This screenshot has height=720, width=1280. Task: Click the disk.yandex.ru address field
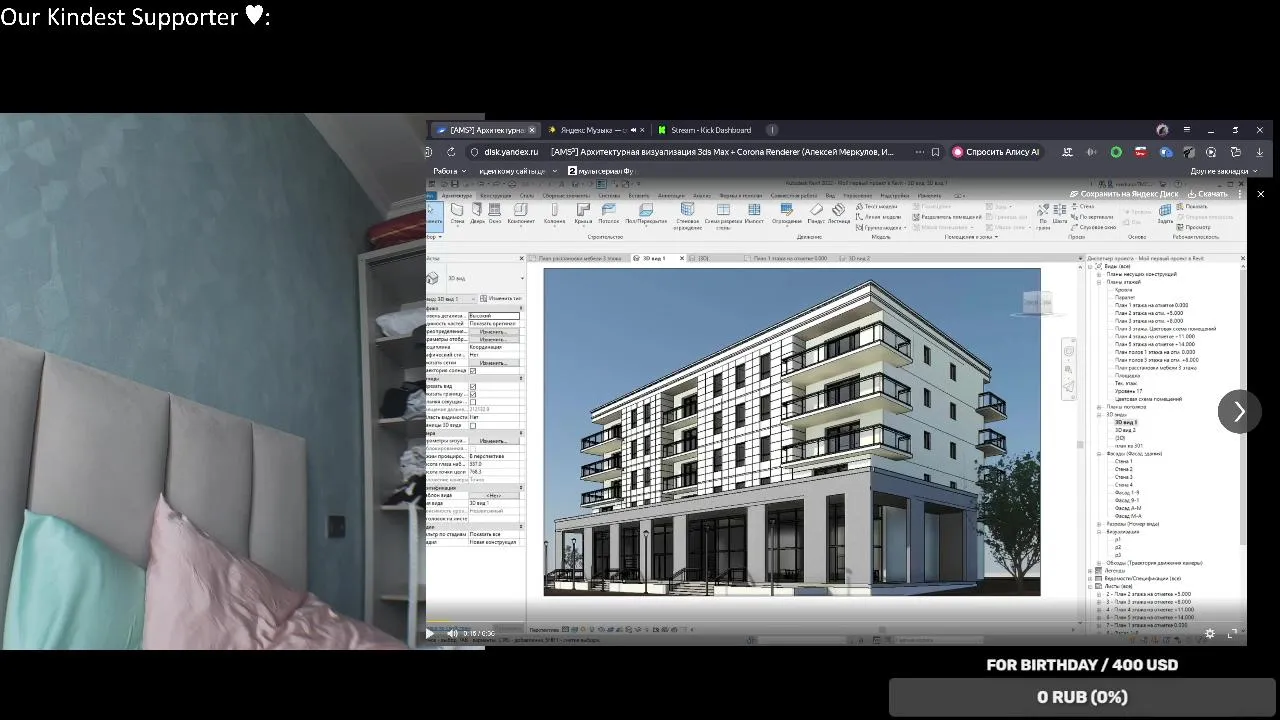(511, 152)
